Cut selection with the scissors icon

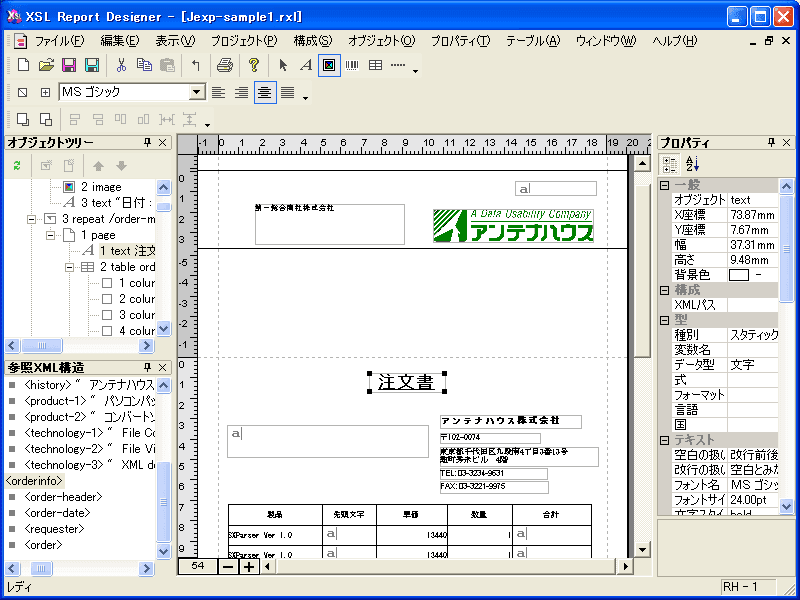click(x=121, y=65)
